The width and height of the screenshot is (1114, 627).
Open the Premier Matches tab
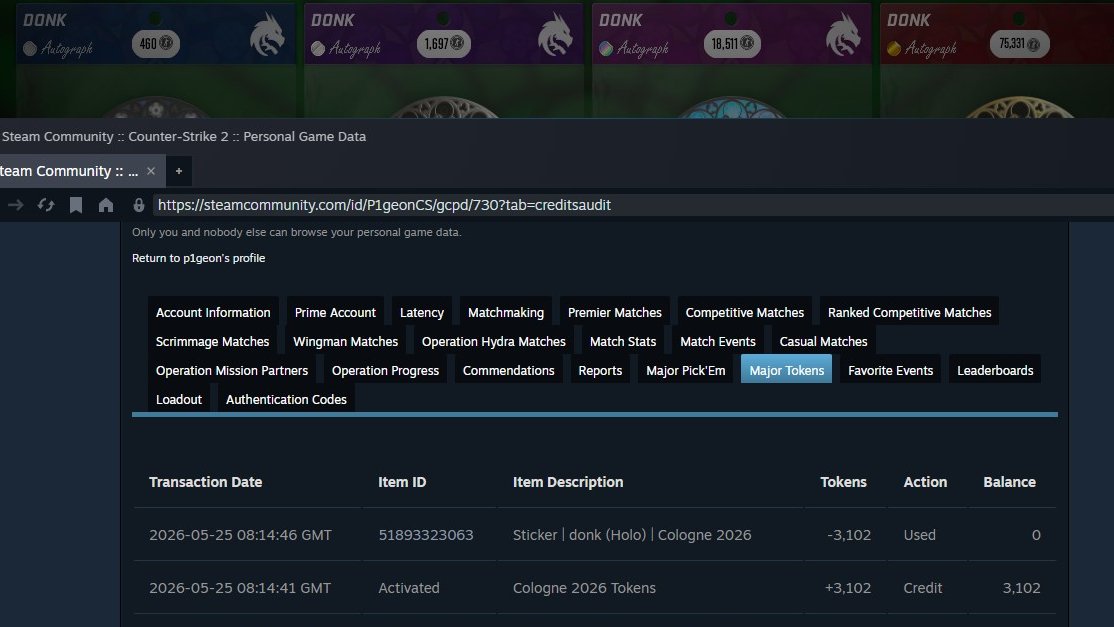point(615,312)
